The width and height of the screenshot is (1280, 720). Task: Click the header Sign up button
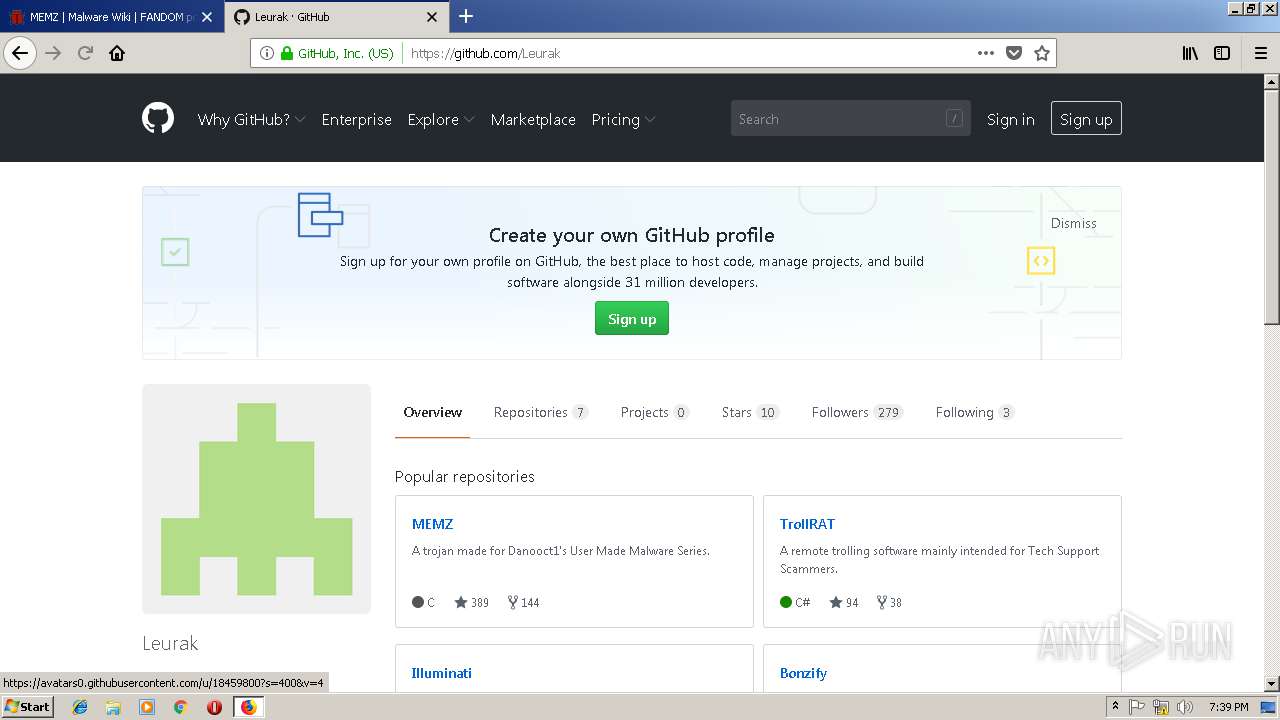pos(1086,119)
